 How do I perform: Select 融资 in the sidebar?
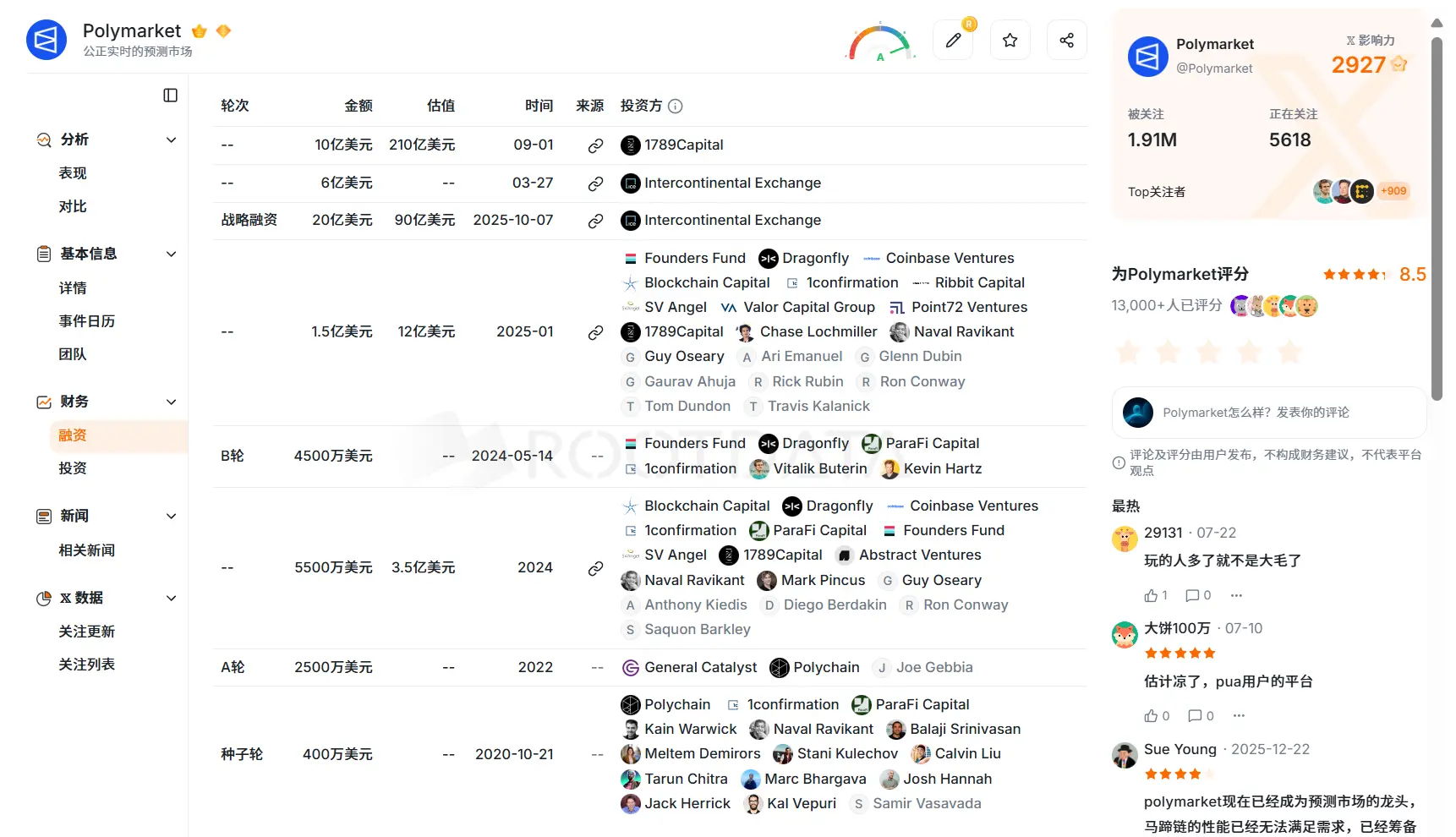tap(118, 435)
